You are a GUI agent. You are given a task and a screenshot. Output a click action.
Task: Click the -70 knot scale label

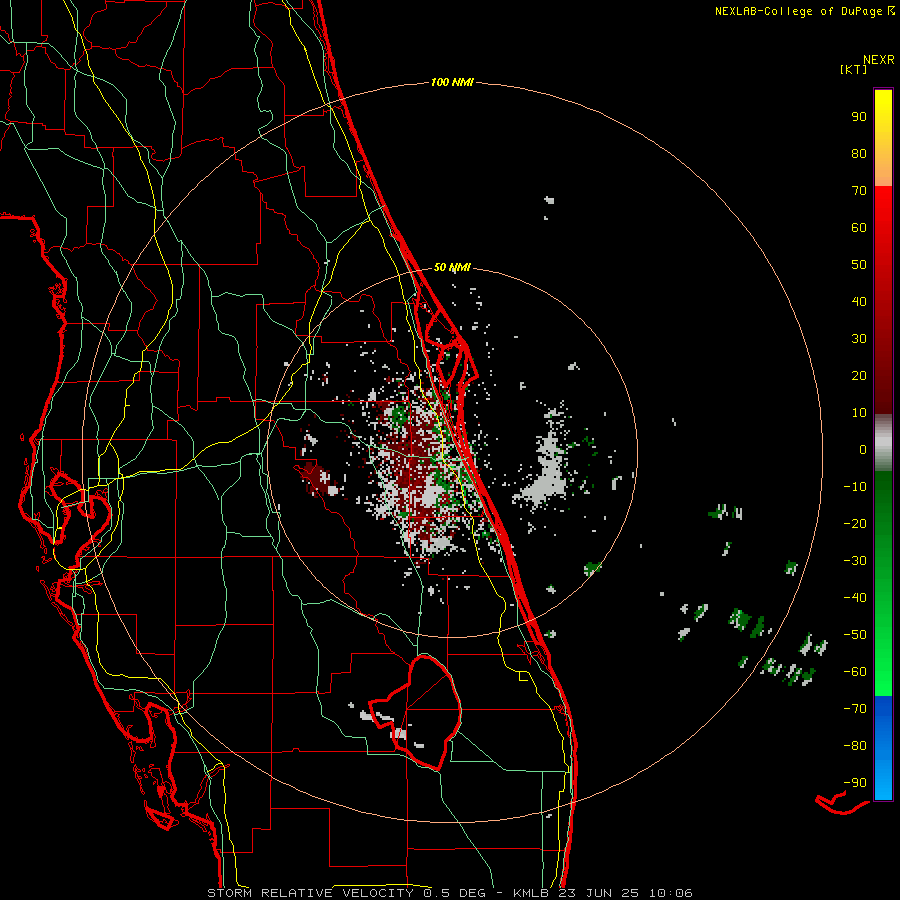coord(855,709)
